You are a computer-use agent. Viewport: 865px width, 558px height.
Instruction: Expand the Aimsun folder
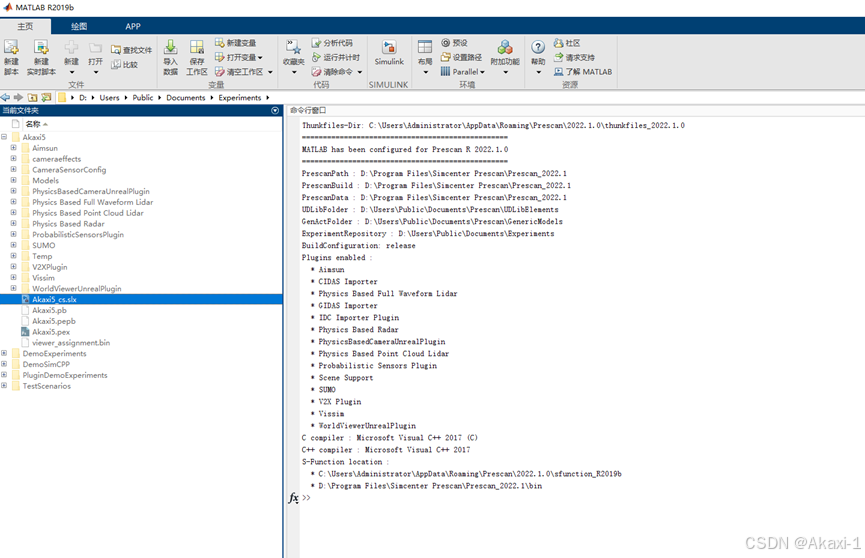[13, 148]
